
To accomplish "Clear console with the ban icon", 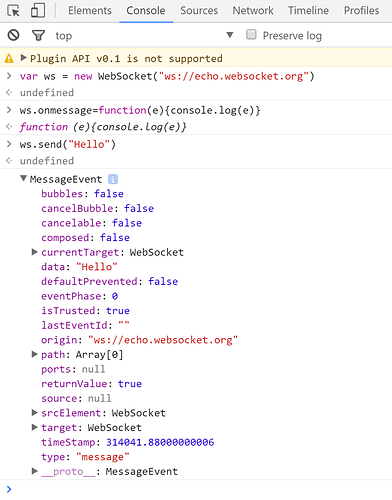I will (x=13, y=35).
